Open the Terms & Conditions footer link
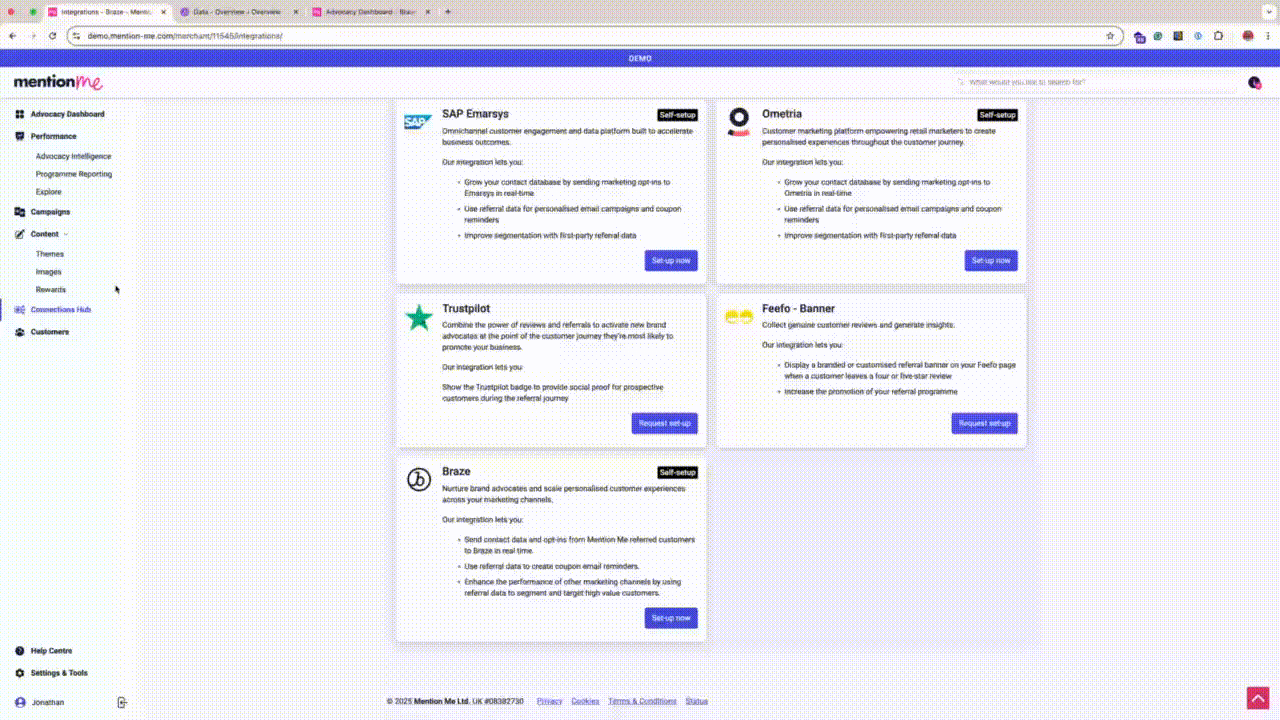 coord(642,701)
